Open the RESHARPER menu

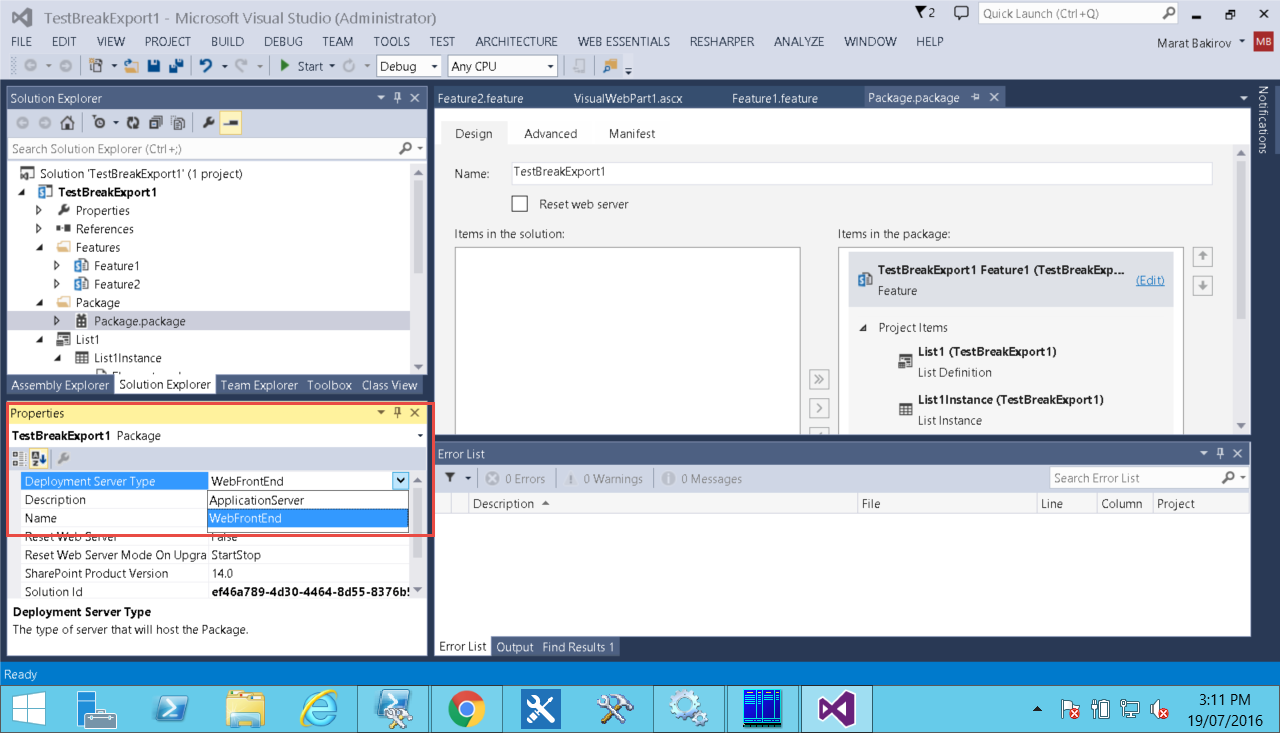(722, 41)
